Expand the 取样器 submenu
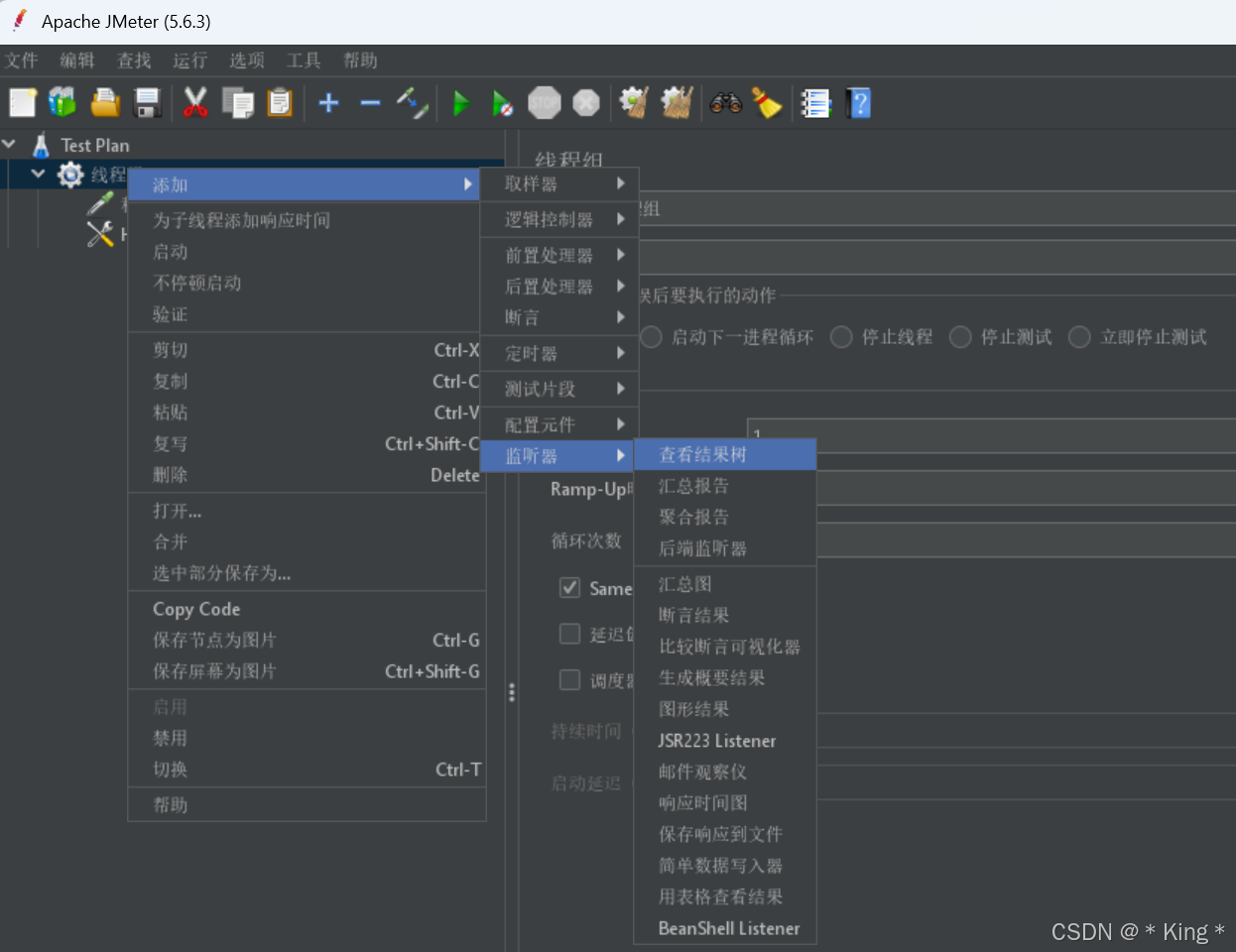 click(x=559, y=183)
